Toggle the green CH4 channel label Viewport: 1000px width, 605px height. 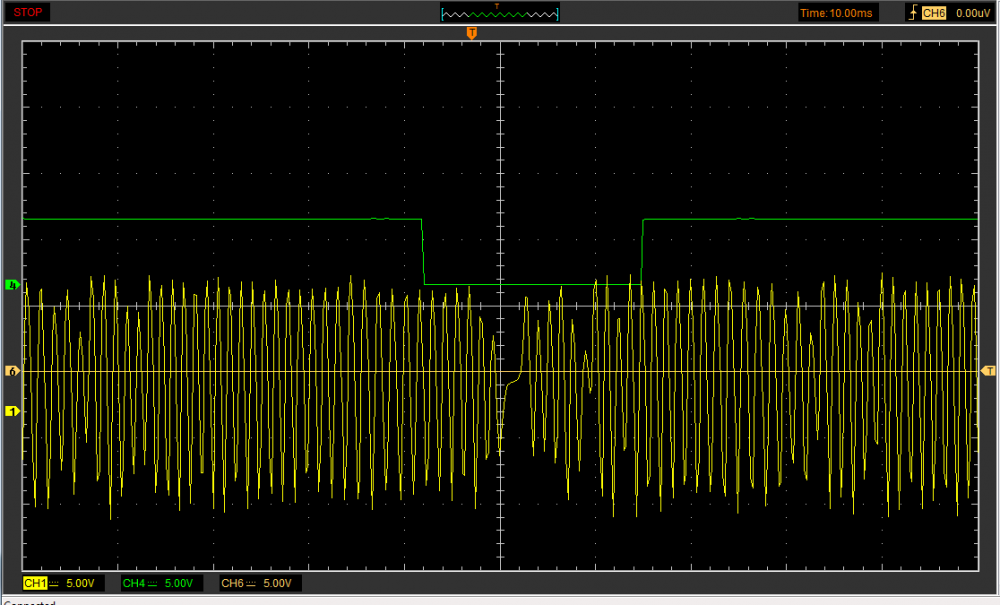pos(133,583)
